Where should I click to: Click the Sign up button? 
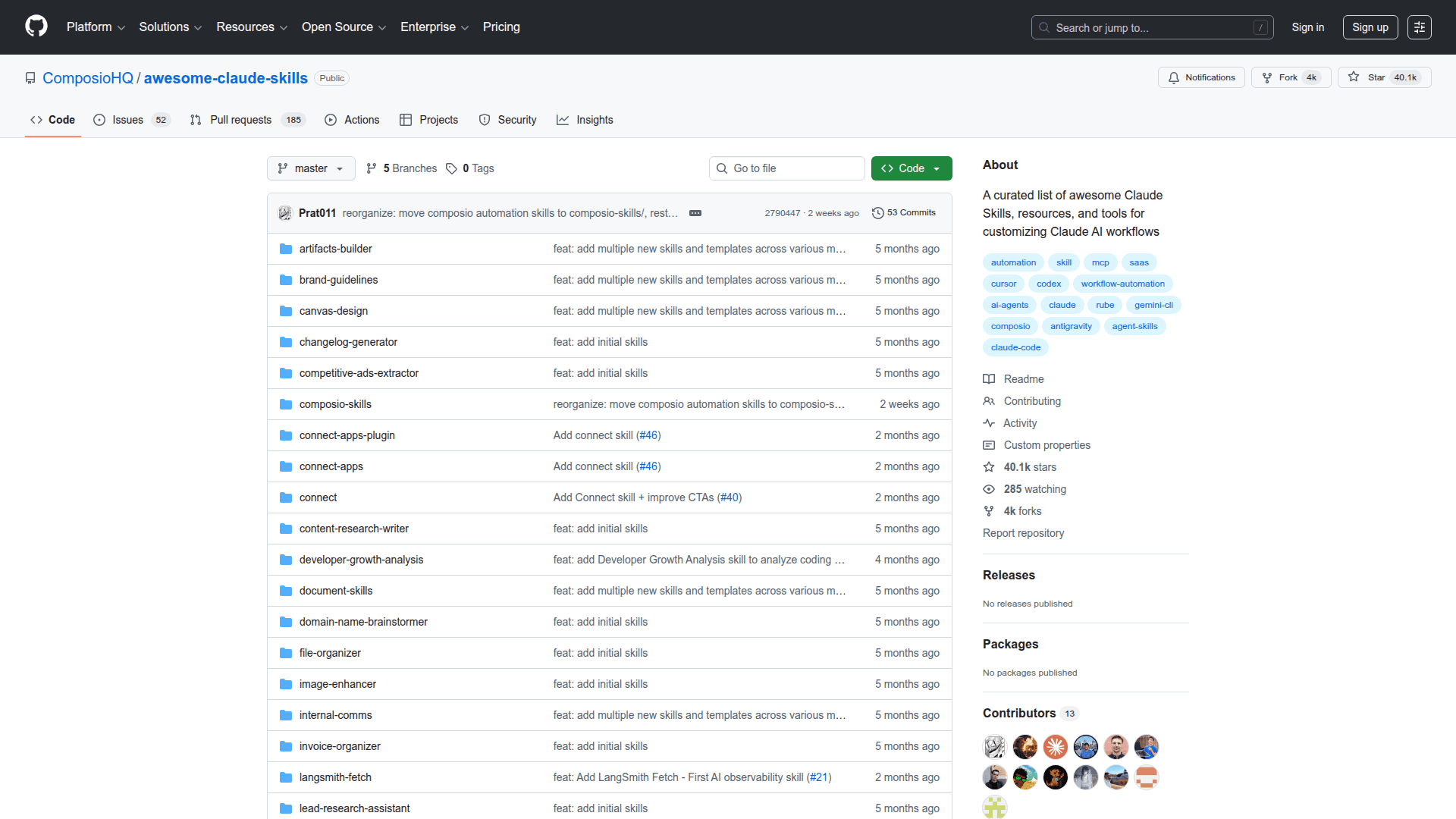click(1370, 27)
